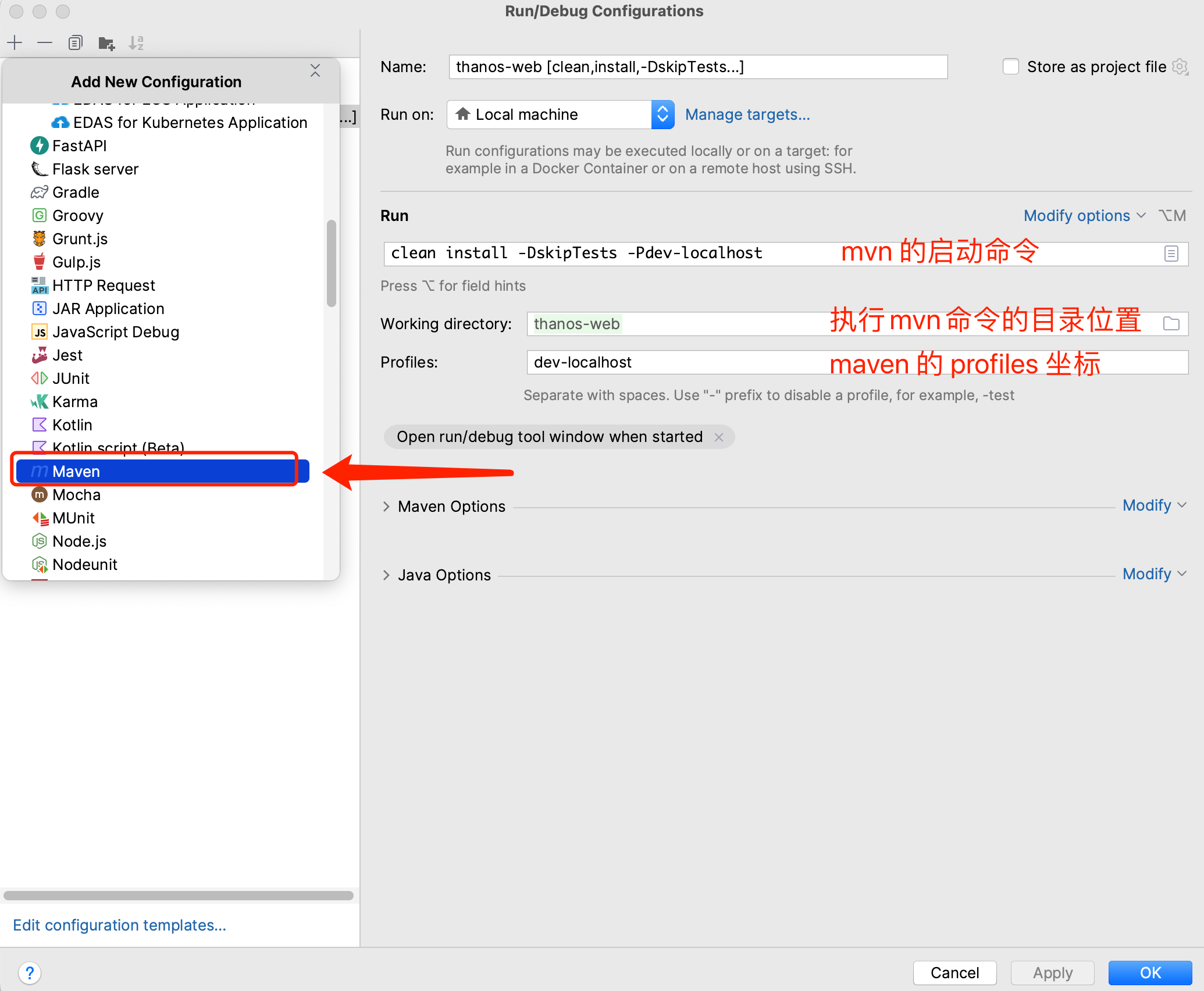Open command line expand icon in Run field
Image resolution: width=1204 pixels, height=991 pixels.
(1171, 254)
